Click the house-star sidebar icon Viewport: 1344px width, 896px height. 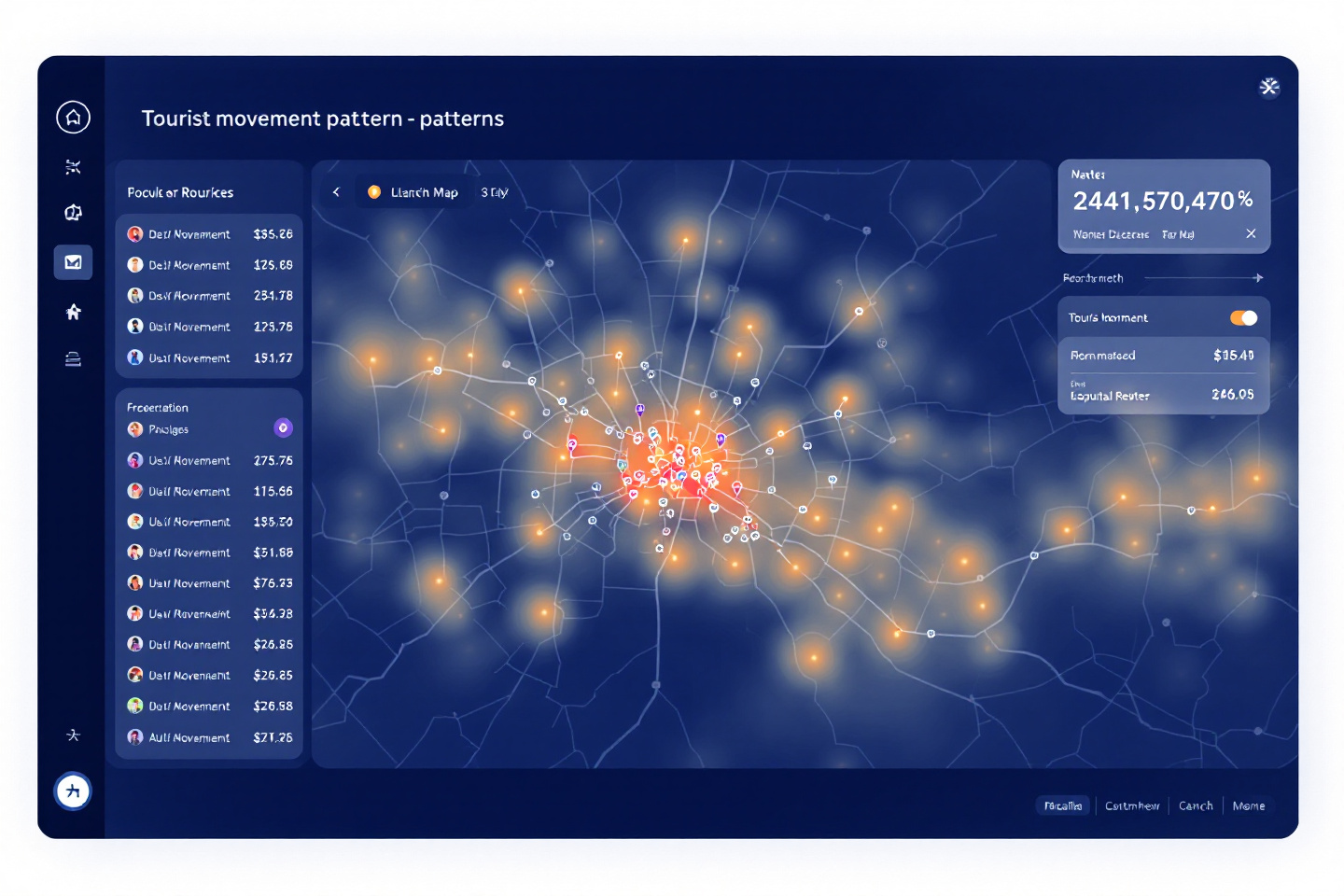click(x=73, y=312)
